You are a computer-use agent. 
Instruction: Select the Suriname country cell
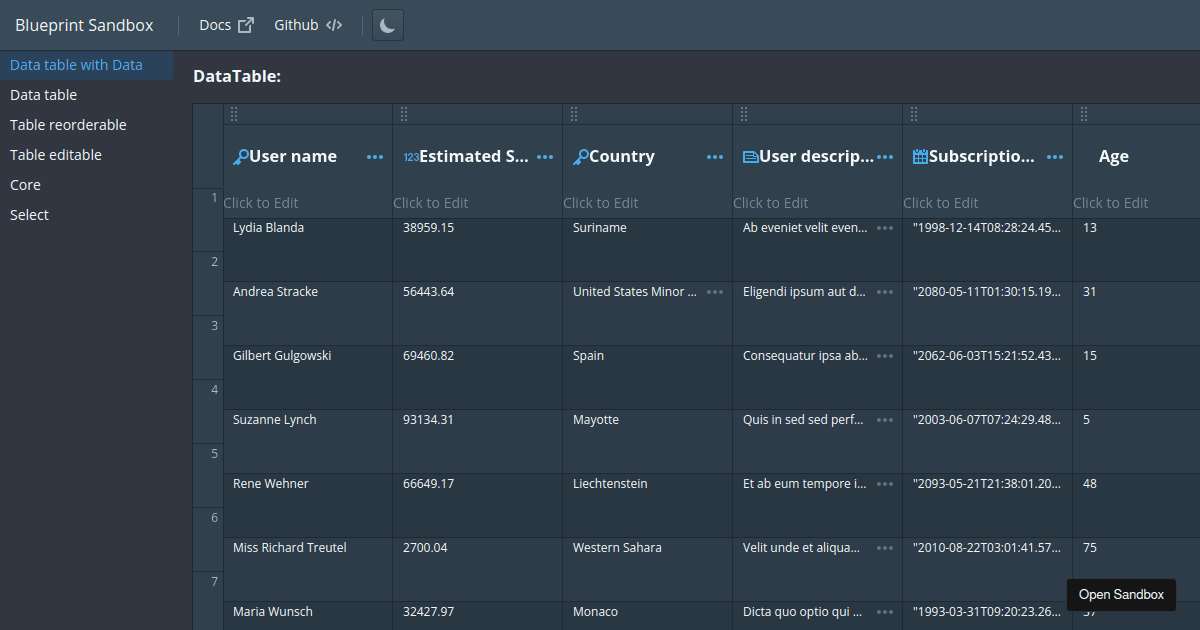[x=648, y=250]
